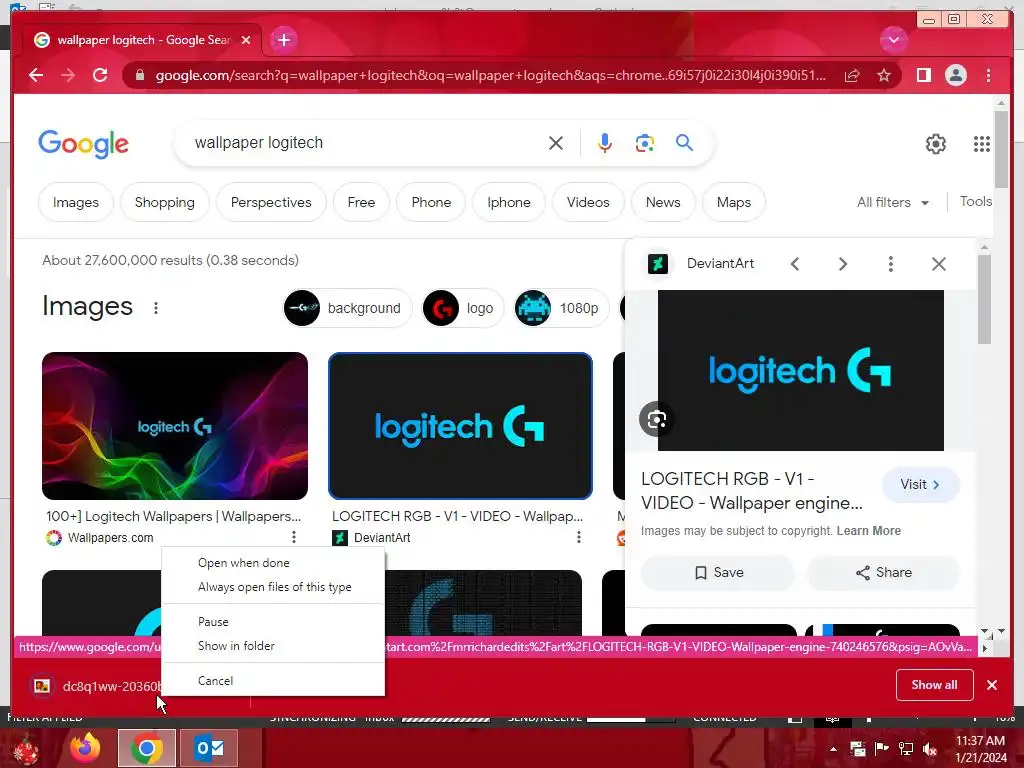Search by image with the Lens icon
The width and height of the screenshot is (1024, 768).
[x=645, y=143]
